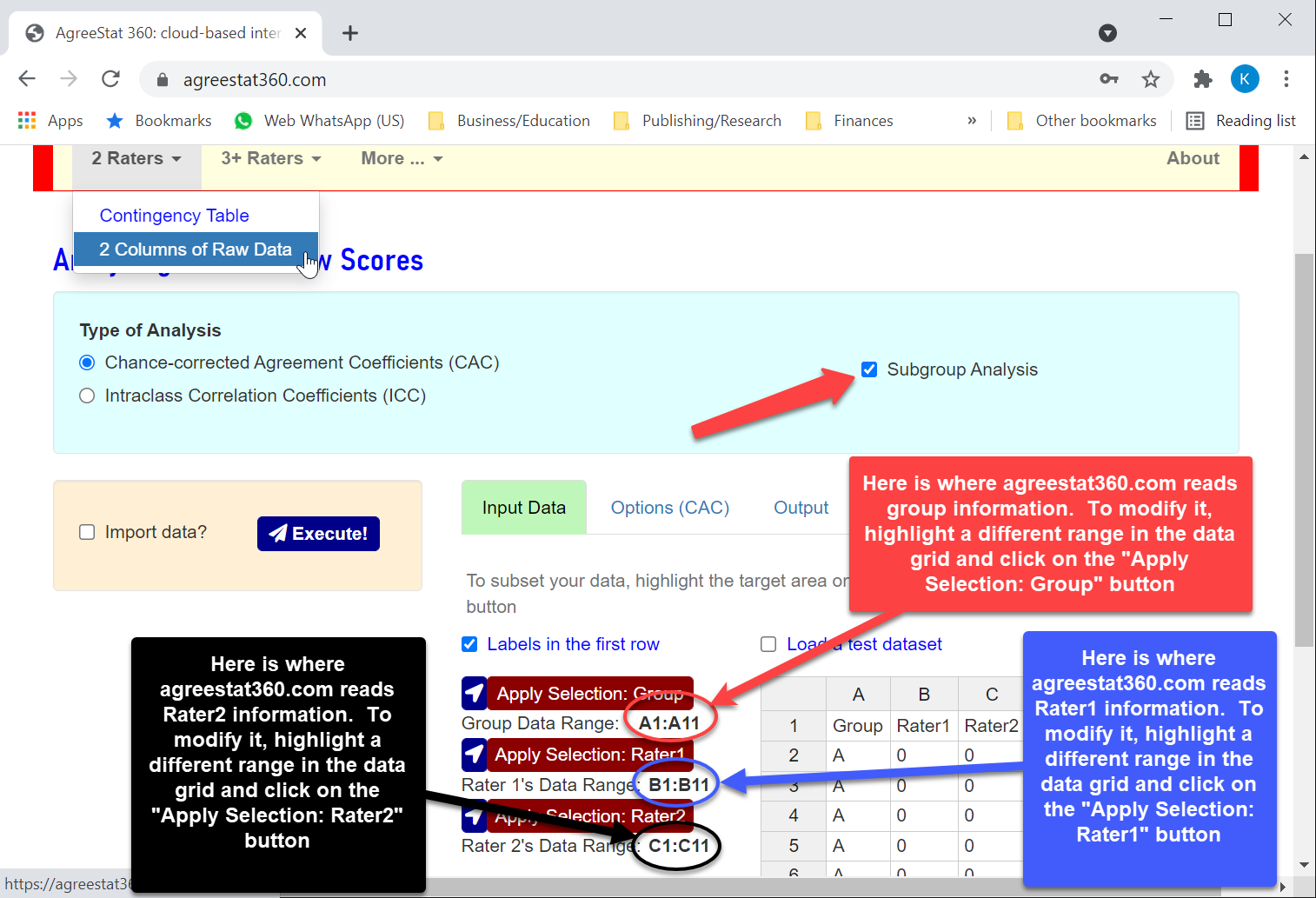Image resolution: width=1316 pixels, height=898 pixels.
Task: Open Web WhatsApp (US) bookmark
Action: (x=320, y=121)
